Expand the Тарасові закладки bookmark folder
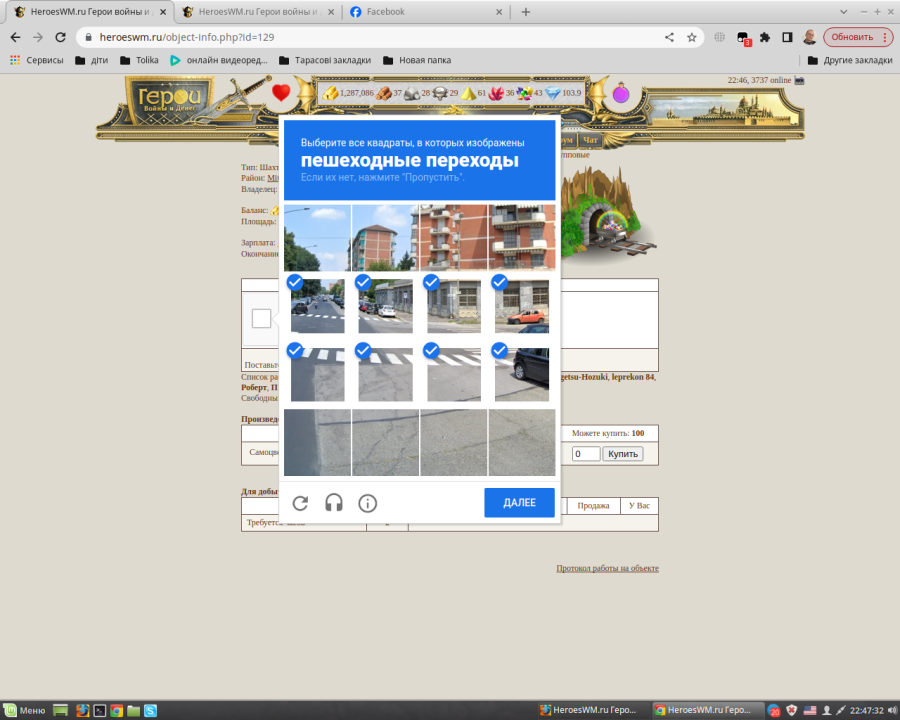 coord(334,60)
